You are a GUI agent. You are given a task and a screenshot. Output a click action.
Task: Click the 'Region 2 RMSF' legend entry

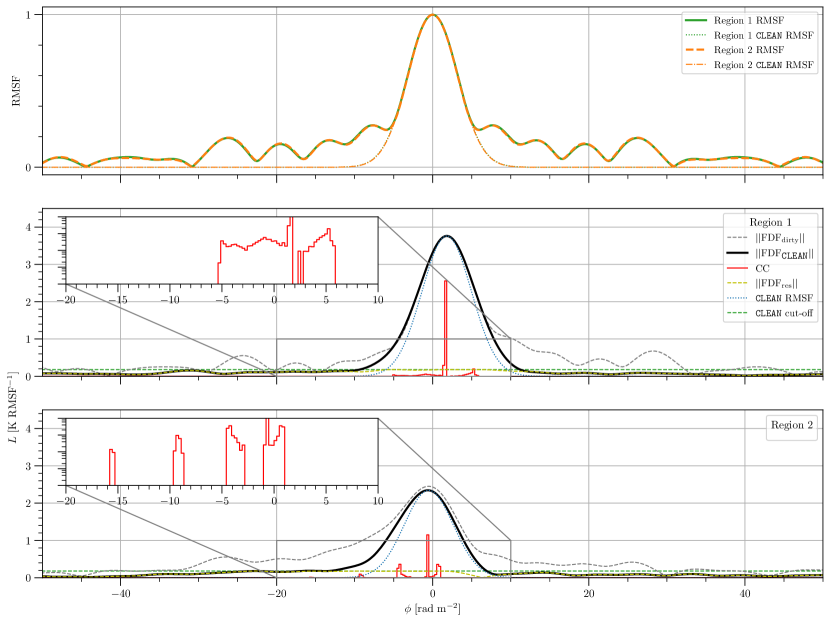pyautogui.click(x=749, y=50)
